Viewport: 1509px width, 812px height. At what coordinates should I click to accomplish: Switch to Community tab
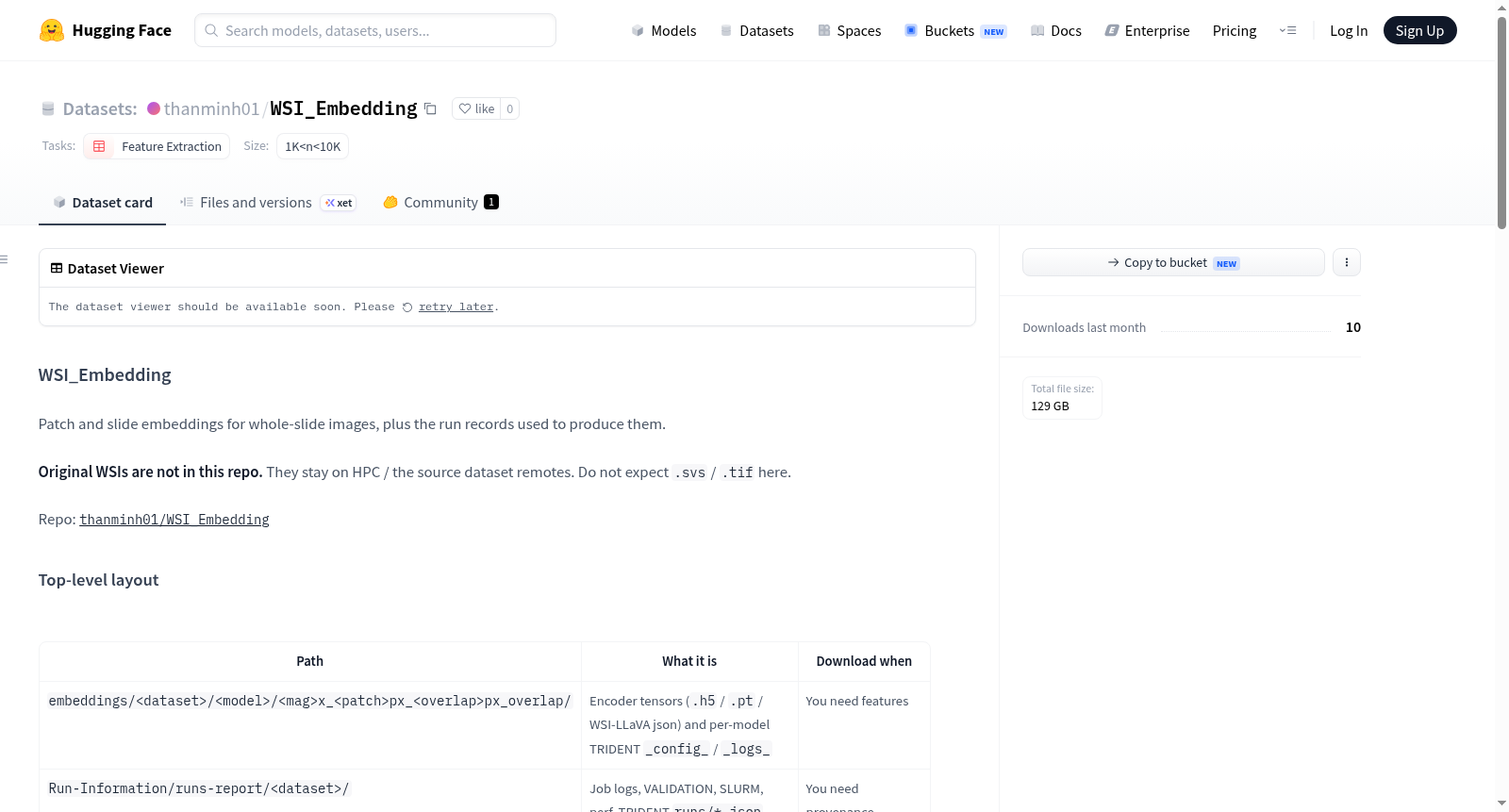(440, 202)
